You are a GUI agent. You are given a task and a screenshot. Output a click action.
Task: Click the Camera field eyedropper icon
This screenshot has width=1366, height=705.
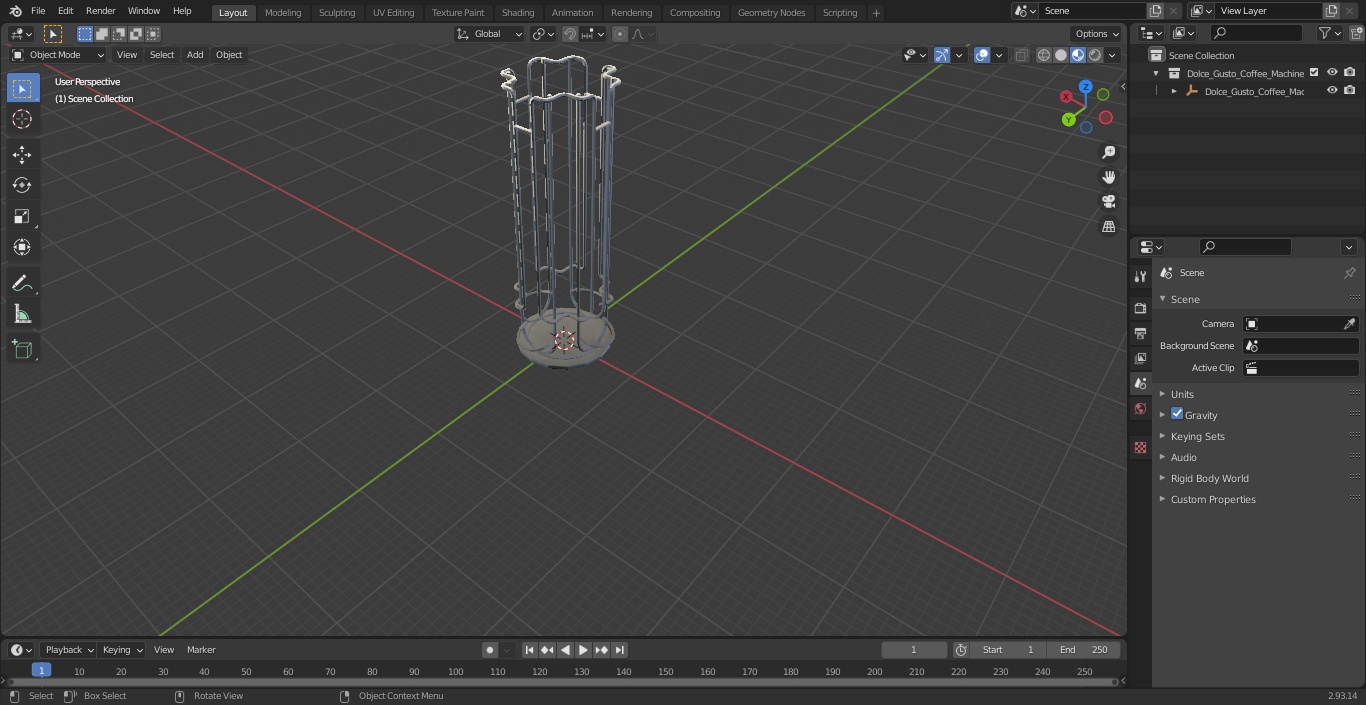(1349, 324)
